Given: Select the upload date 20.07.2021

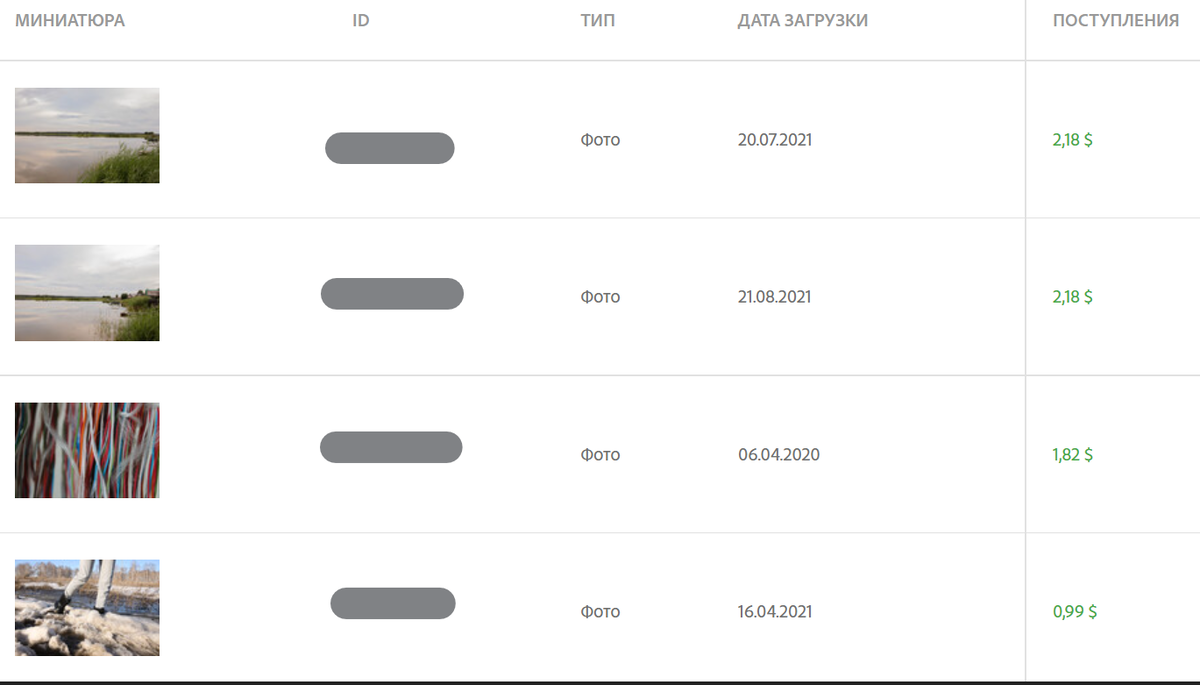Looking at the screenshot, I should (774, 140).
